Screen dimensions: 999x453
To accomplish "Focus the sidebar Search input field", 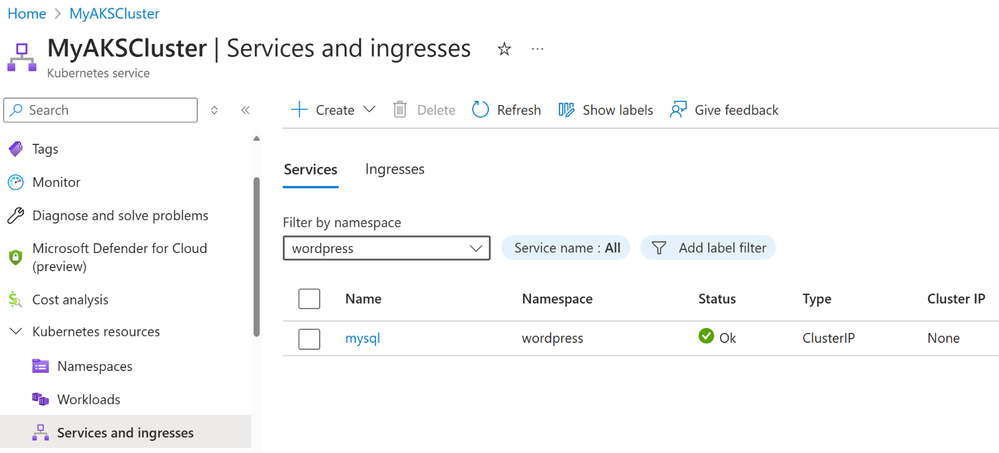I will pos(101,110).
